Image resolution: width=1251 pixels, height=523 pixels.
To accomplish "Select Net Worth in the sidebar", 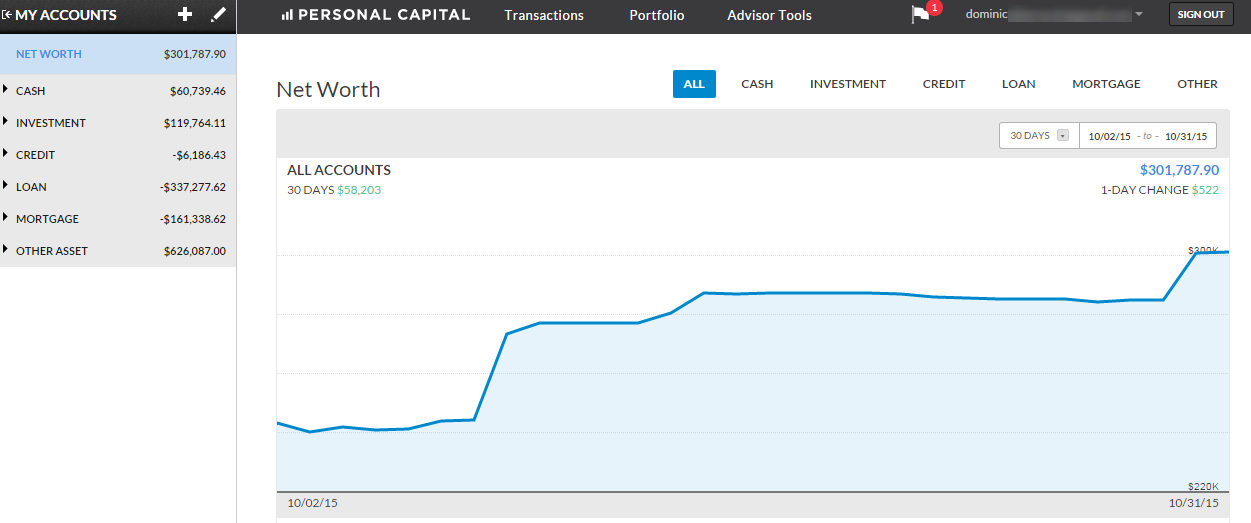I will (x=118, y=54).
